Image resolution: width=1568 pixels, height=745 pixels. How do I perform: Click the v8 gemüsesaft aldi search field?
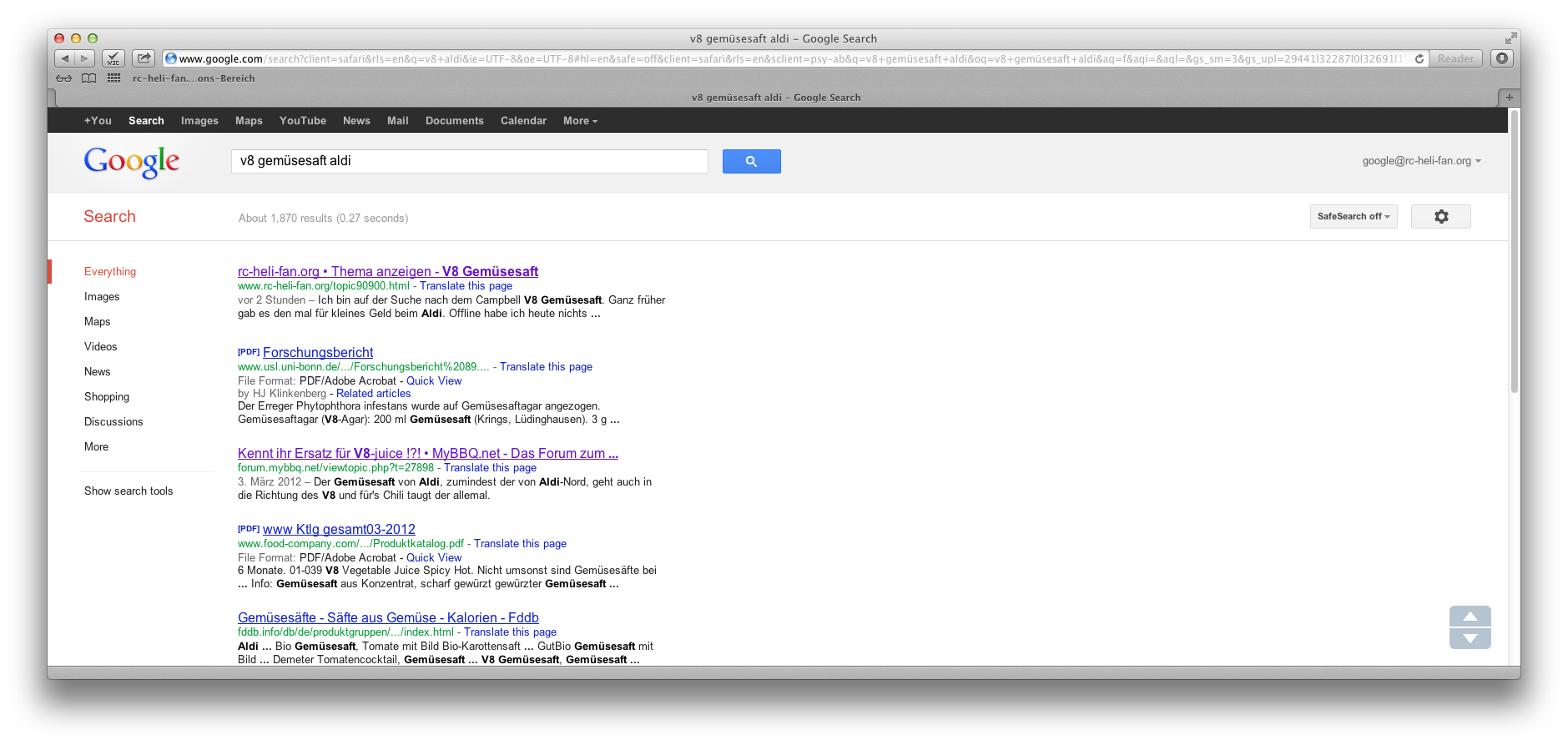point(470,161)
